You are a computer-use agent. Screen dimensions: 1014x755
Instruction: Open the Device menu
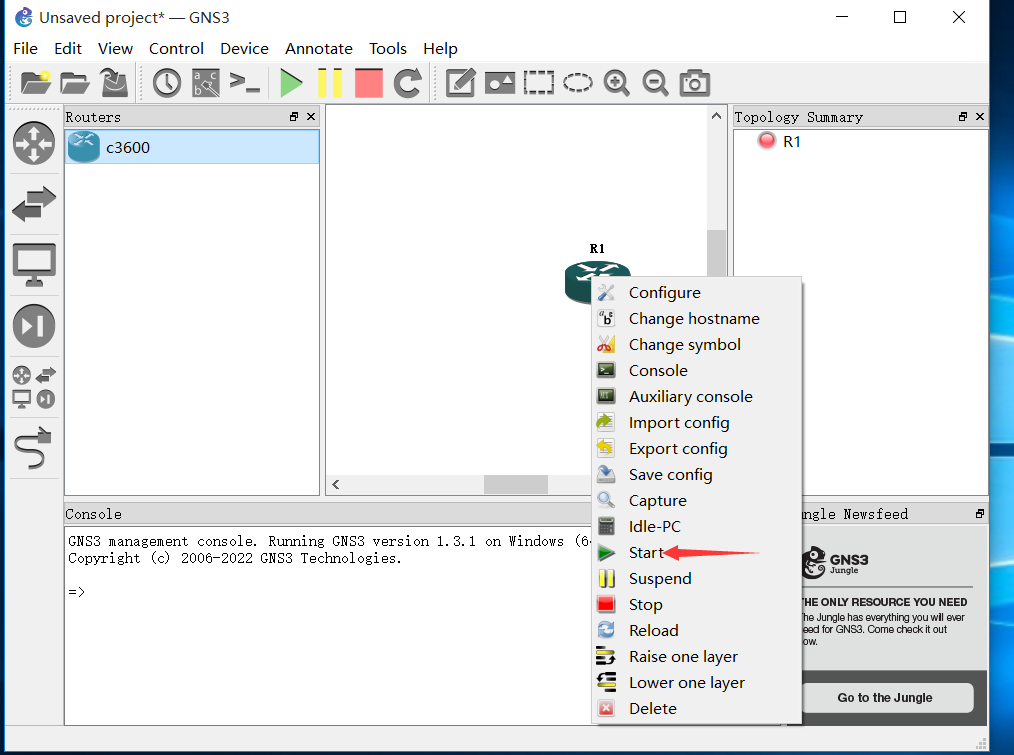pos(244,49)
